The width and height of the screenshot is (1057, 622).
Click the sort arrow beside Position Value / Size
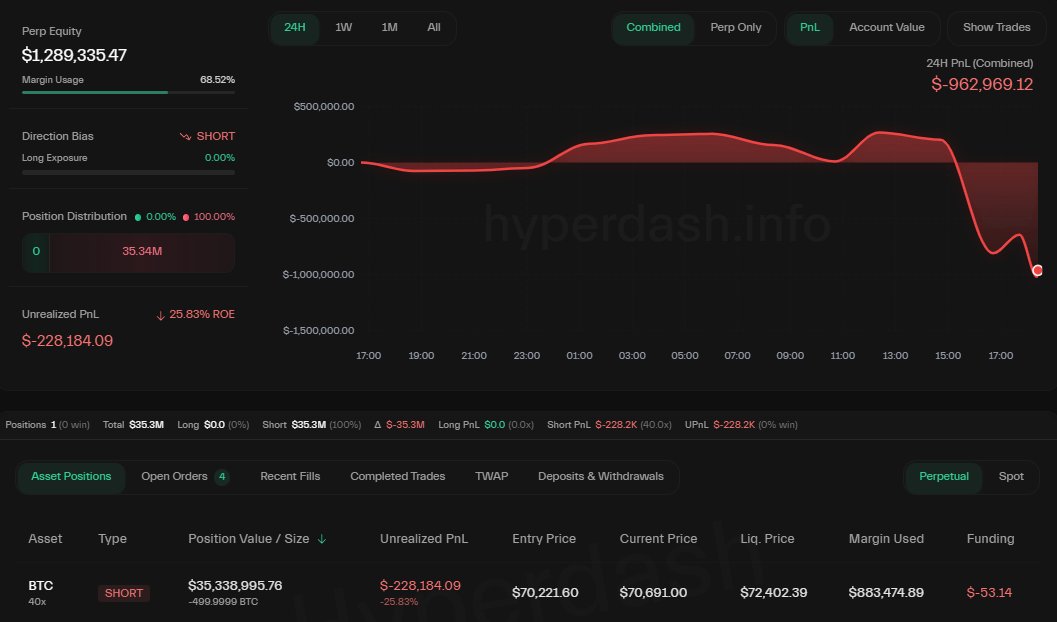(322, 539)
